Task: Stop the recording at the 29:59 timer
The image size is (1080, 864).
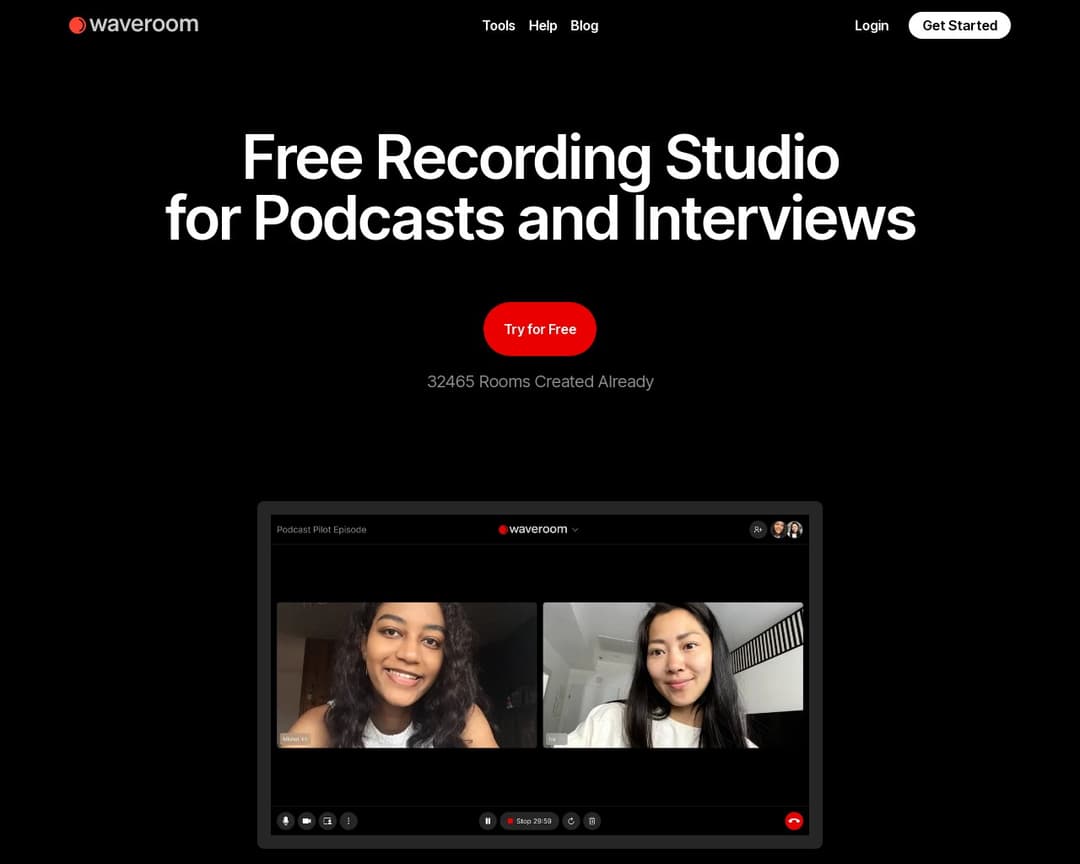Action: click(x=529, y=821)
